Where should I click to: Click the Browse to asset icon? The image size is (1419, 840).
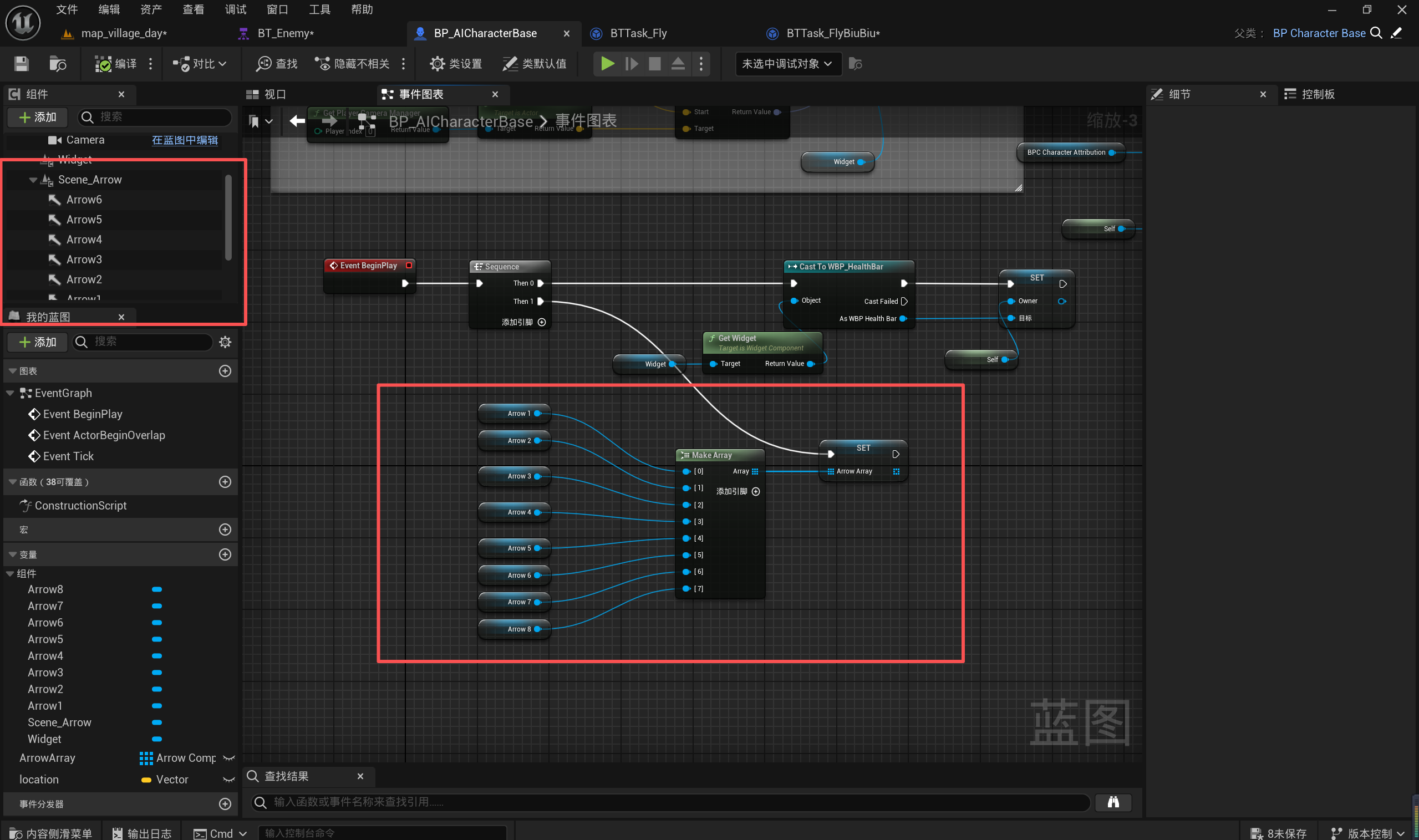tap(57, 64)
